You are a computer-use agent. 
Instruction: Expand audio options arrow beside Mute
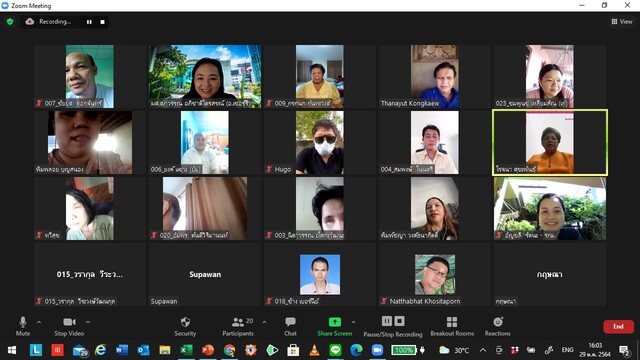39,322
